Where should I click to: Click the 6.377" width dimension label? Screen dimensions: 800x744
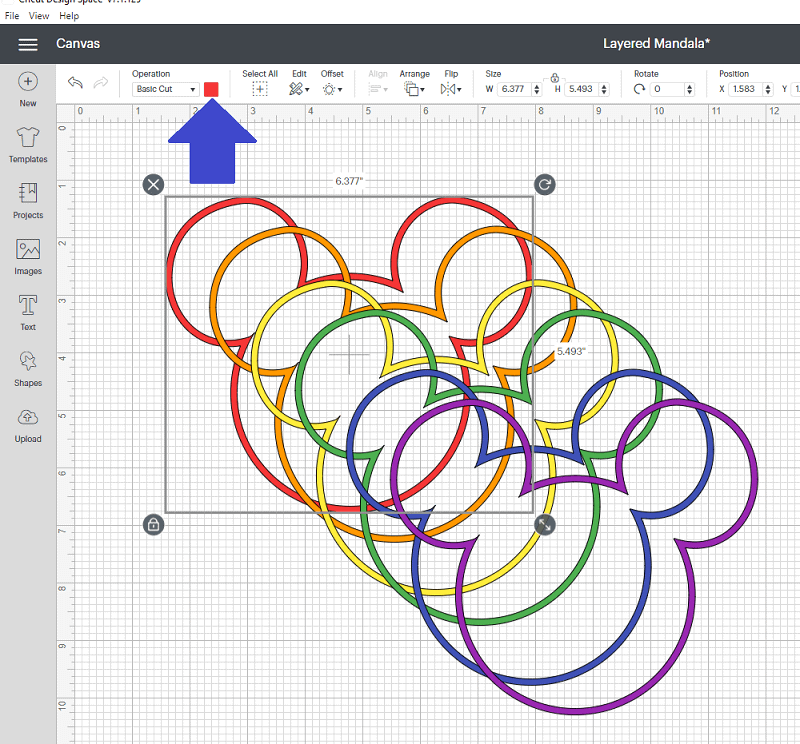349,181
